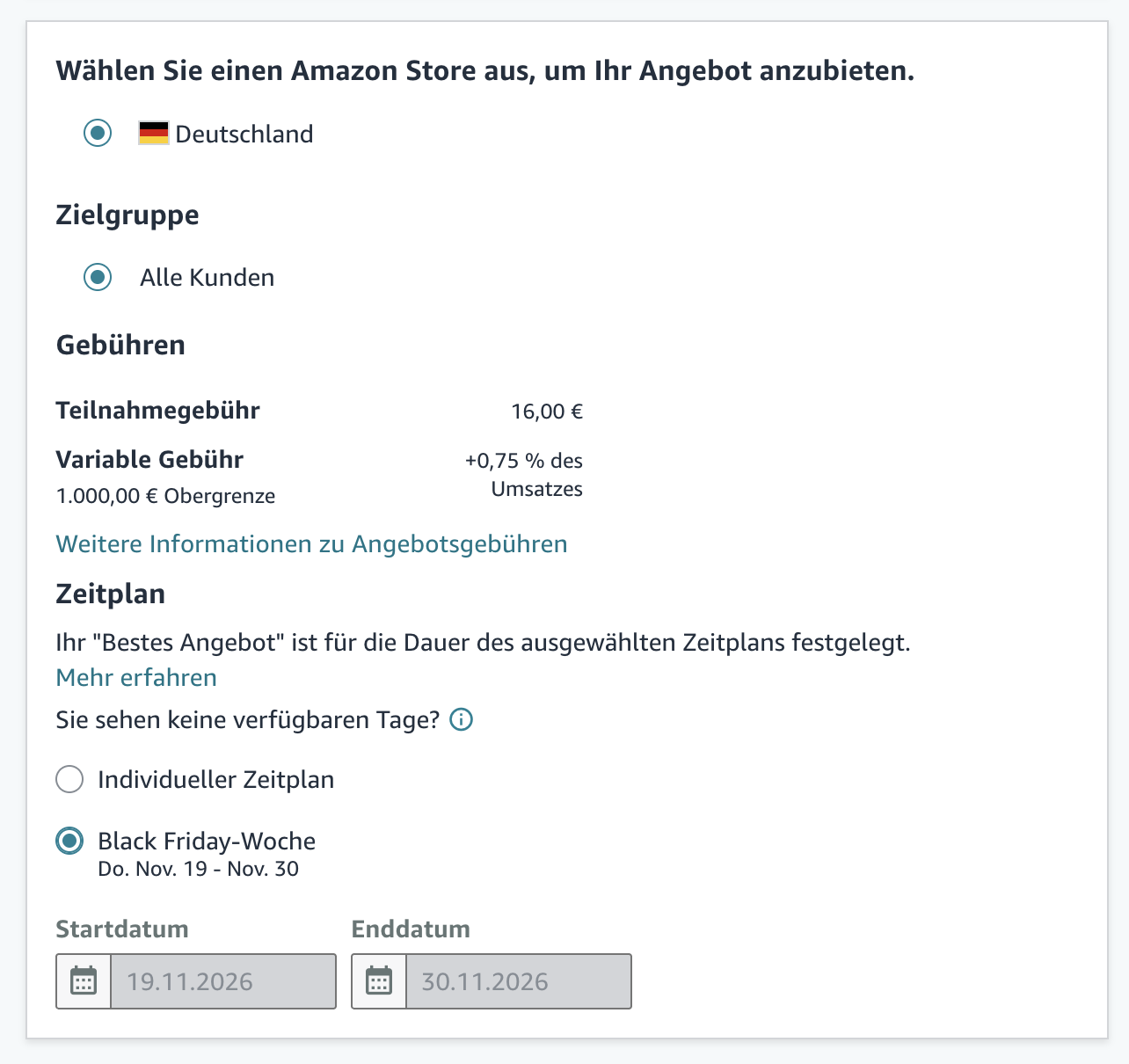
Task: Click the Alle Kunden label
Action: pyautogui.click(x=208, y=278)
